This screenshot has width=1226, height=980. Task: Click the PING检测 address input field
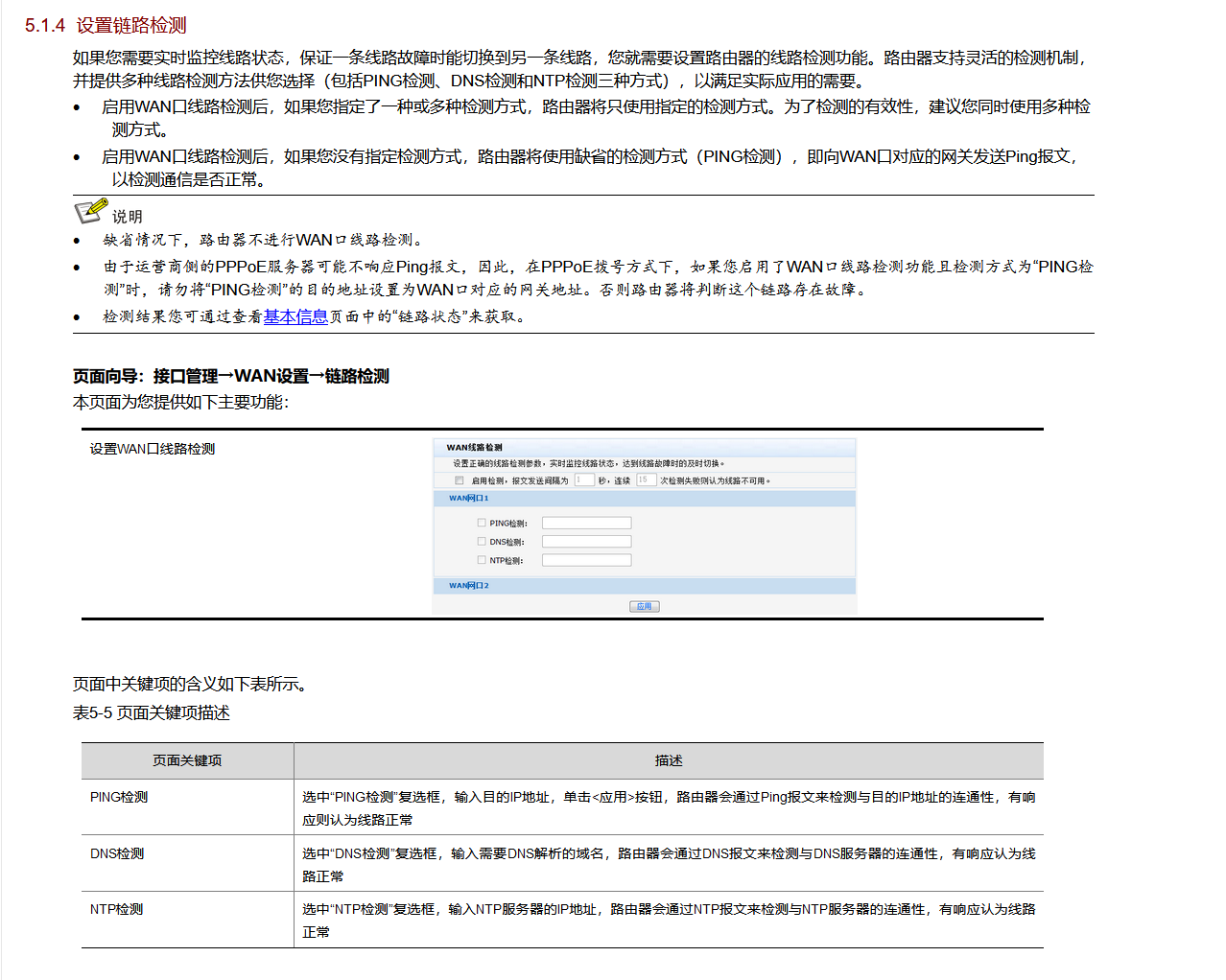pyautogui.click(x=586, y=523)
